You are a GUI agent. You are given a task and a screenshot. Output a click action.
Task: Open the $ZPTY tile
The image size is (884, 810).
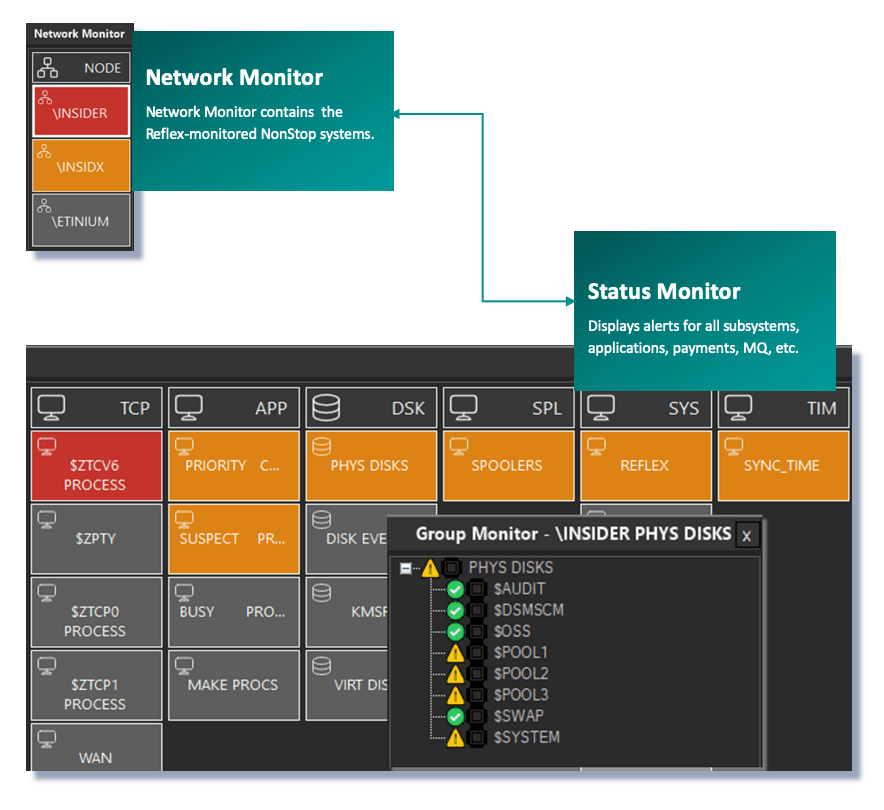click(x=96, y=539)
